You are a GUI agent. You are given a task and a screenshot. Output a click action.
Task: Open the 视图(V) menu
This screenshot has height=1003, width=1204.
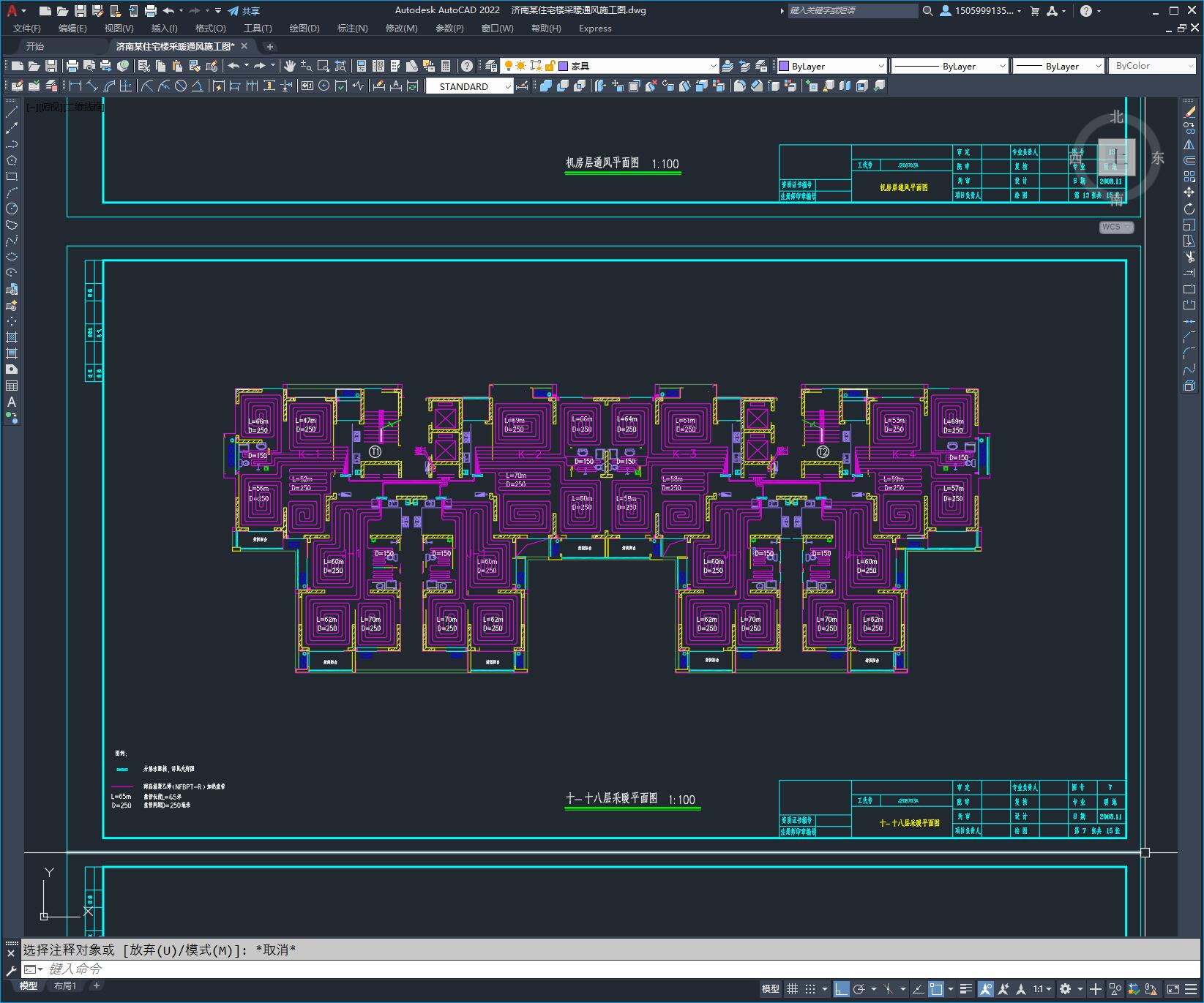click(119, 28)
